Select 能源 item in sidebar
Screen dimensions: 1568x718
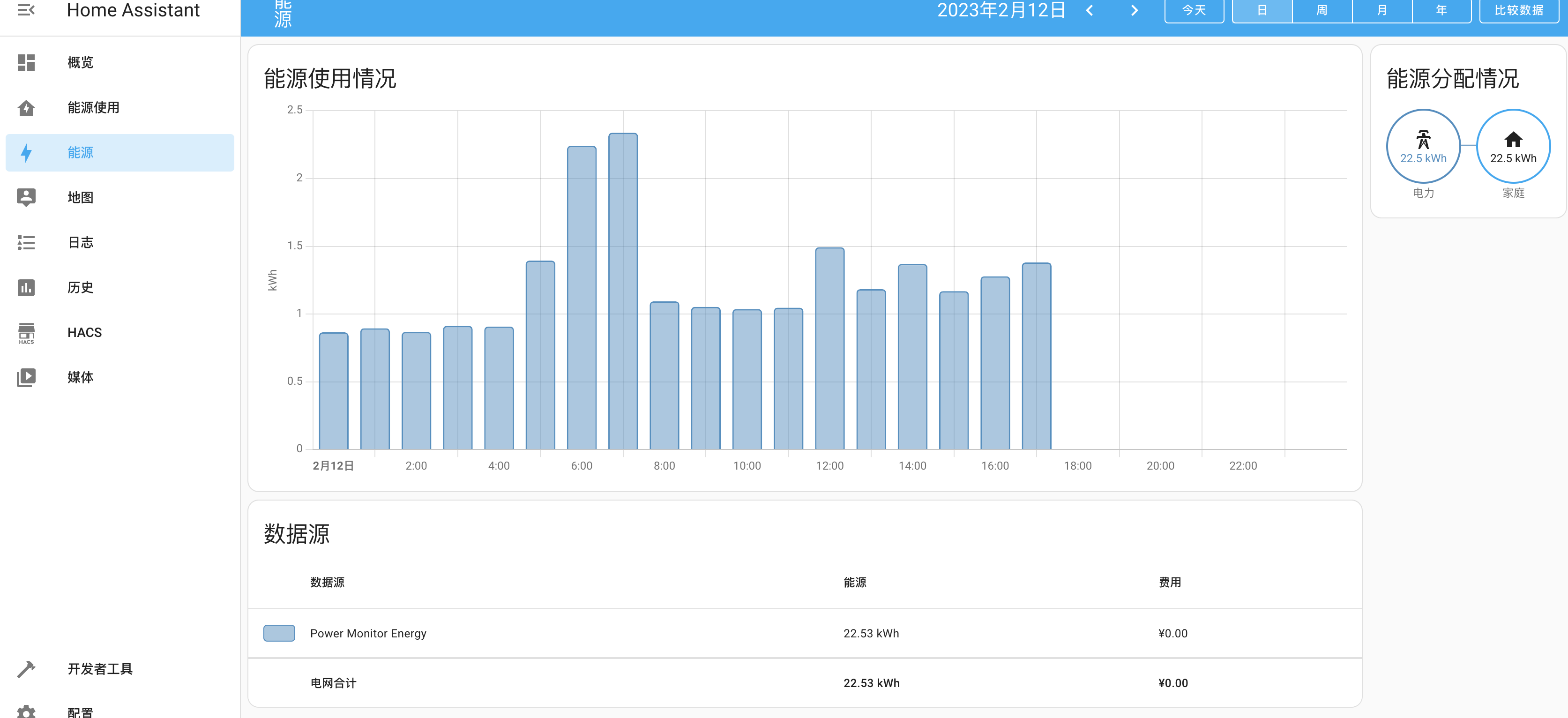(119, 152)
